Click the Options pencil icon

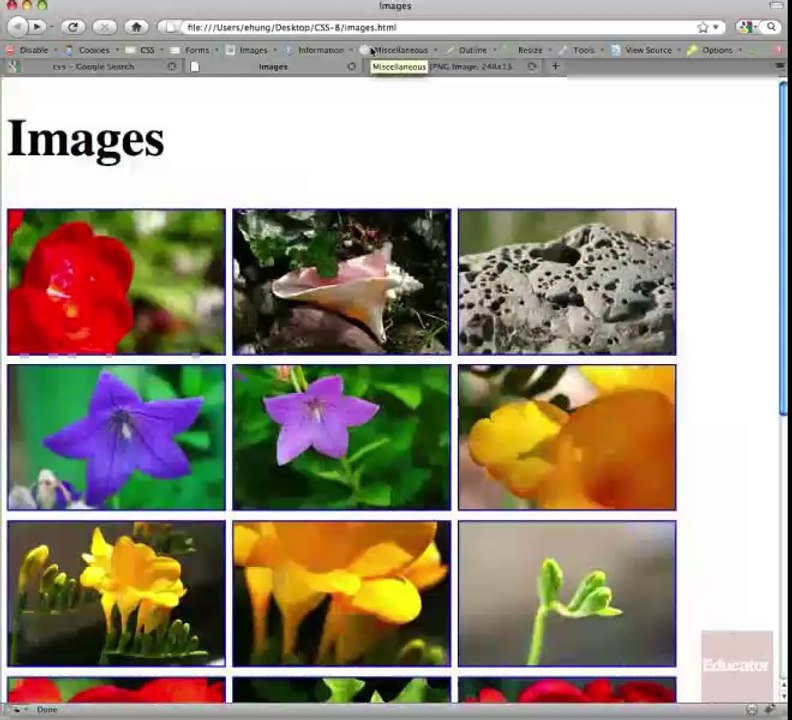[692, 50]
